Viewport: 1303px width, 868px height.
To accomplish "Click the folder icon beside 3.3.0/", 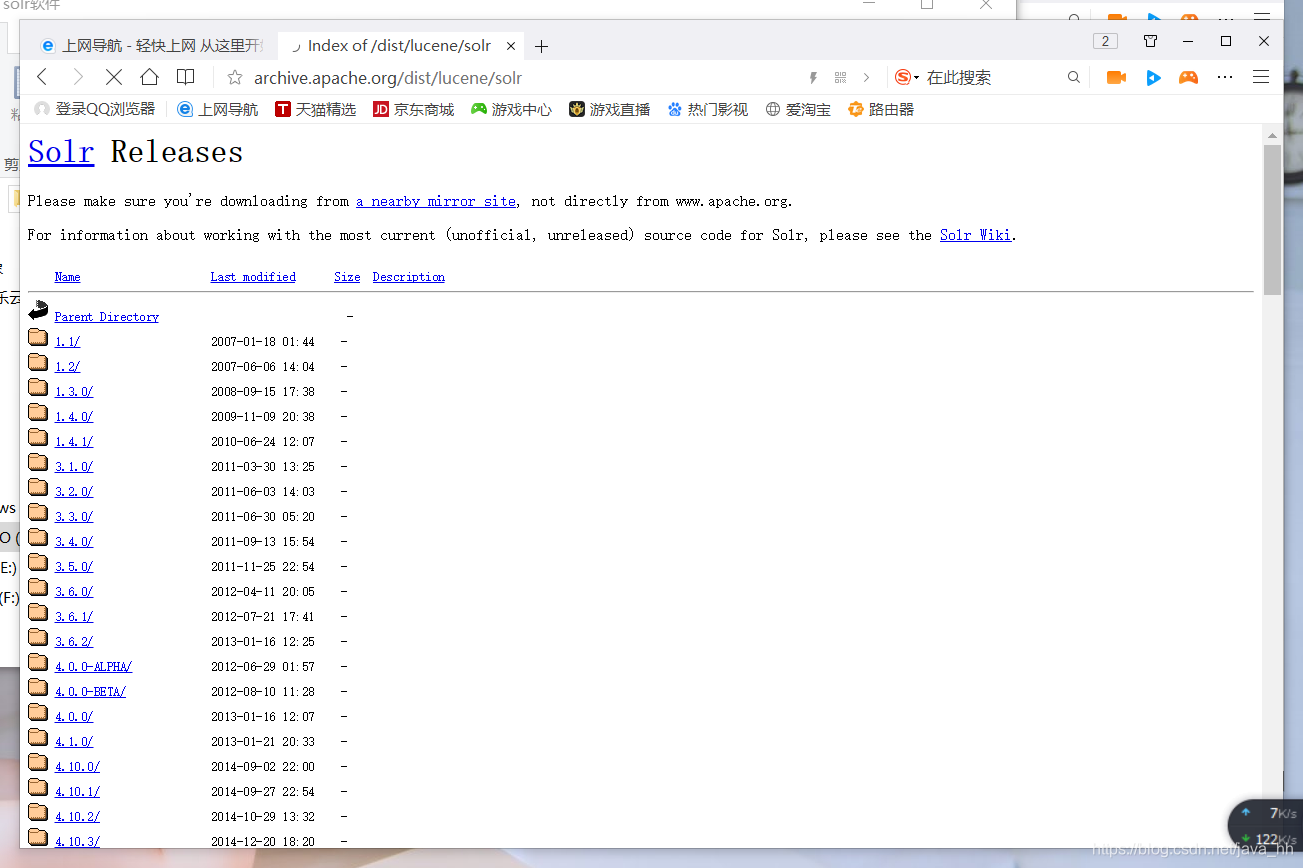I will click(38, 512).
